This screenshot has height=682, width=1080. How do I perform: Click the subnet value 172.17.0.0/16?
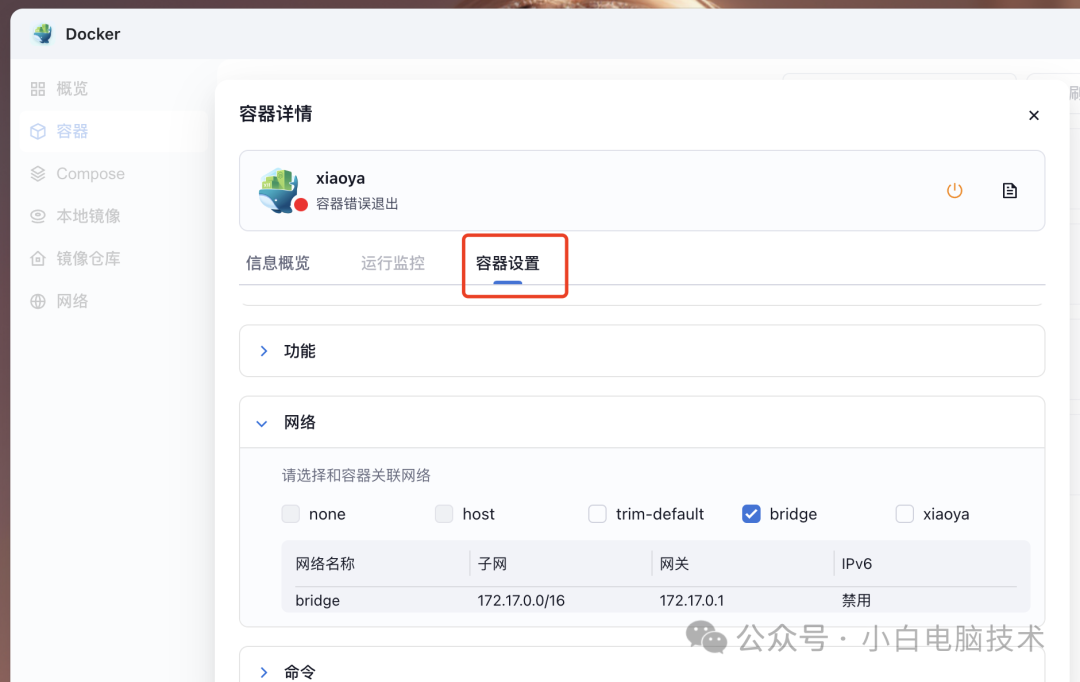coord(521,600)
